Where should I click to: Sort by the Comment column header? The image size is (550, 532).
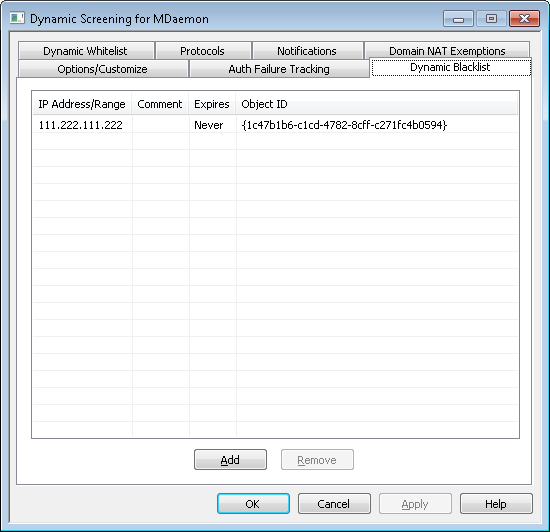(160, 104)
